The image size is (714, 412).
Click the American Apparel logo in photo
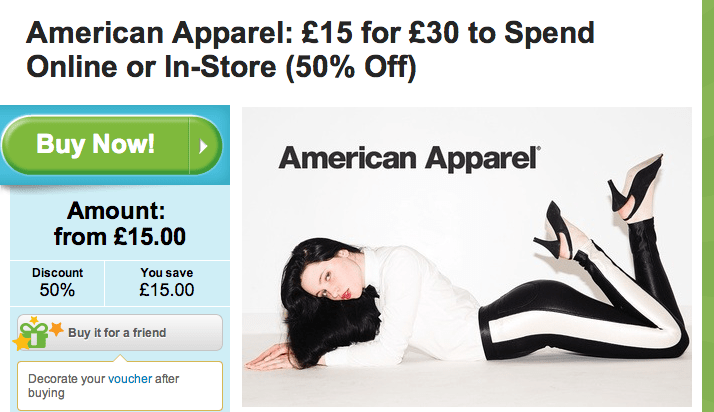(x=409, y=158)
